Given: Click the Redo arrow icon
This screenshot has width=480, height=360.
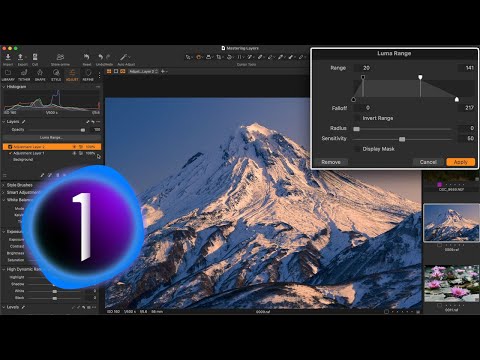Looking at the screenshot, I should tap(108, 57).
